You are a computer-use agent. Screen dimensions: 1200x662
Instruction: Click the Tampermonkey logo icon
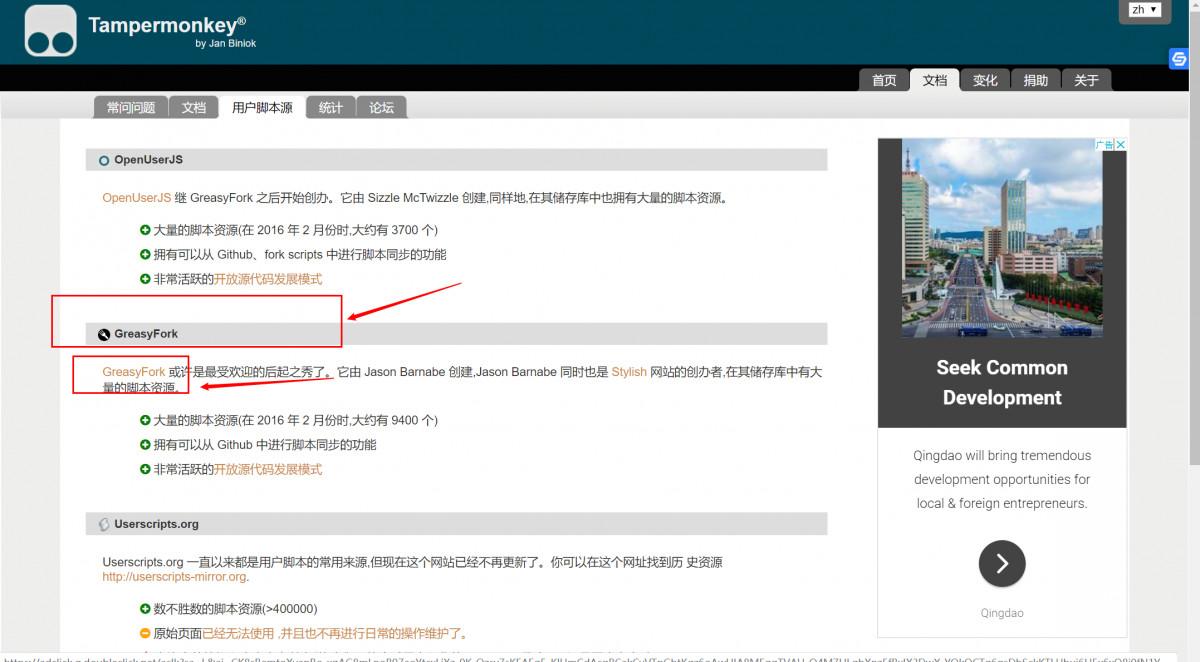coord(50,30)
